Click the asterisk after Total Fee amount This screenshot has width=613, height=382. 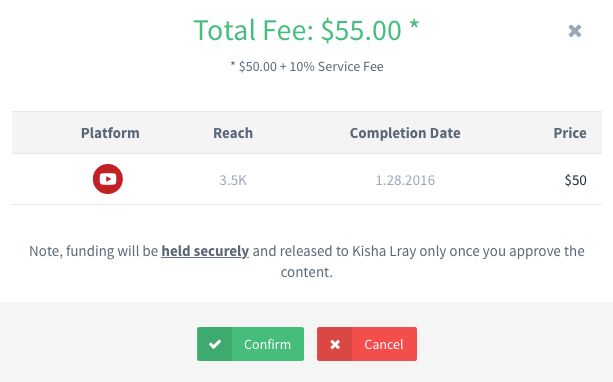pos(414,25)
